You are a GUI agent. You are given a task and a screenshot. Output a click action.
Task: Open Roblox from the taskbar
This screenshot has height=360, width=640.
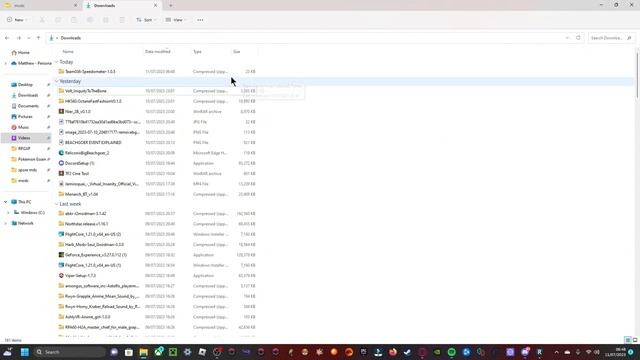[202, 352]
